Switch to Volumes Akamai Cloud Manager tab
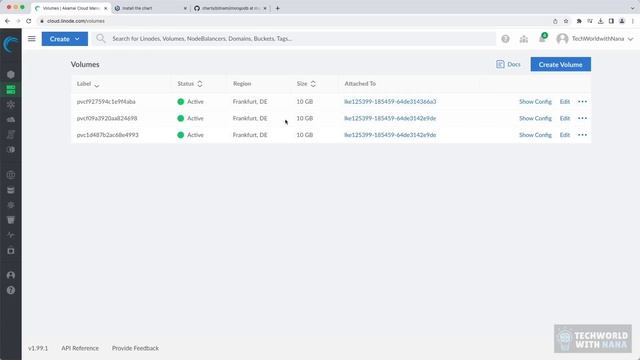This screenshot has height=360, width=640. (x=70, y=8)
